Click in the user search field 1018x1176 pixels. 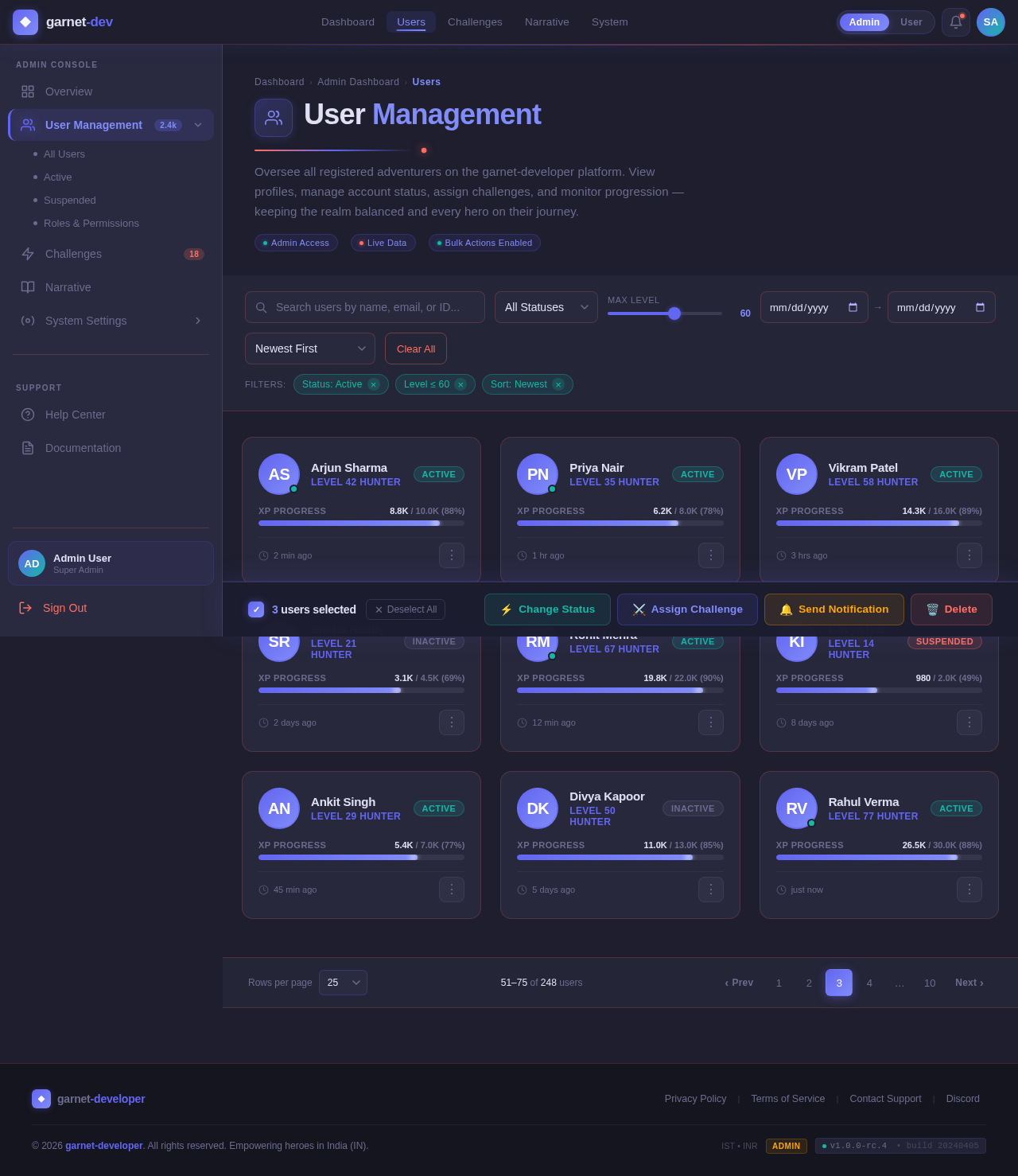365,307
